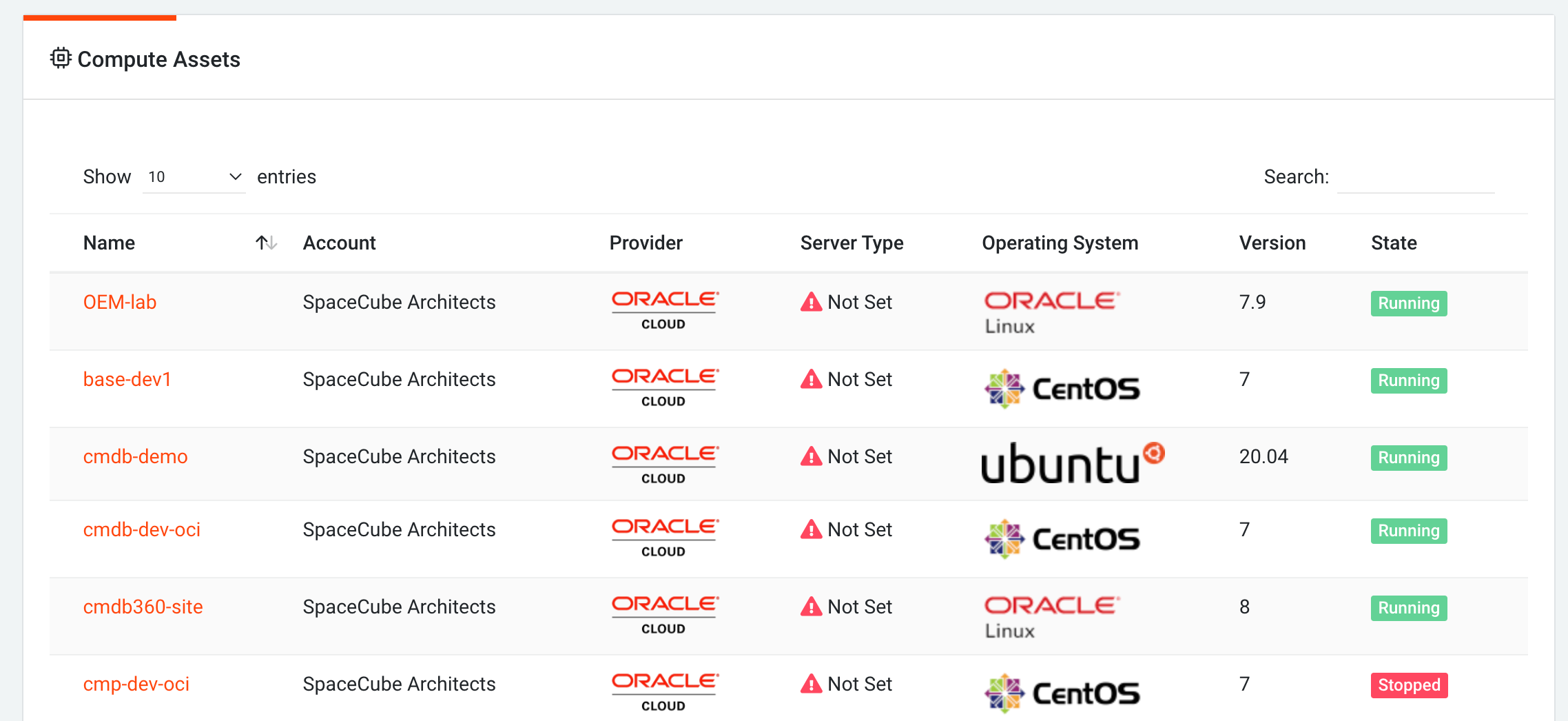This screenshot has height=721, width=1568.
Task: Click Oracle Cloud logo in cmdb-dev-oci row
Action: [x=665, y=538]
